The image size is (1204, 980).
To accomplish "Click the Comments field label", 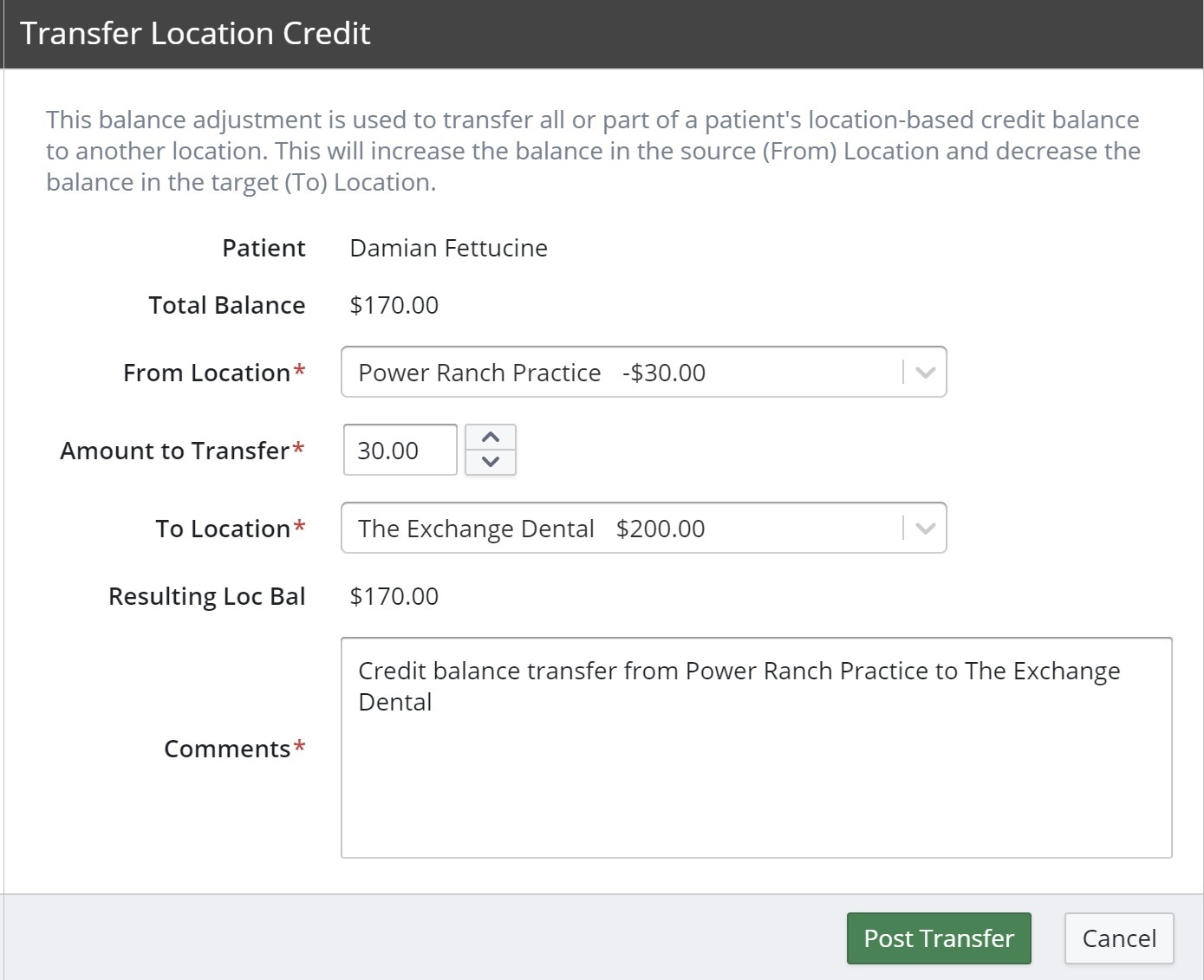I will pyautogui.click(x=227, y=750).
